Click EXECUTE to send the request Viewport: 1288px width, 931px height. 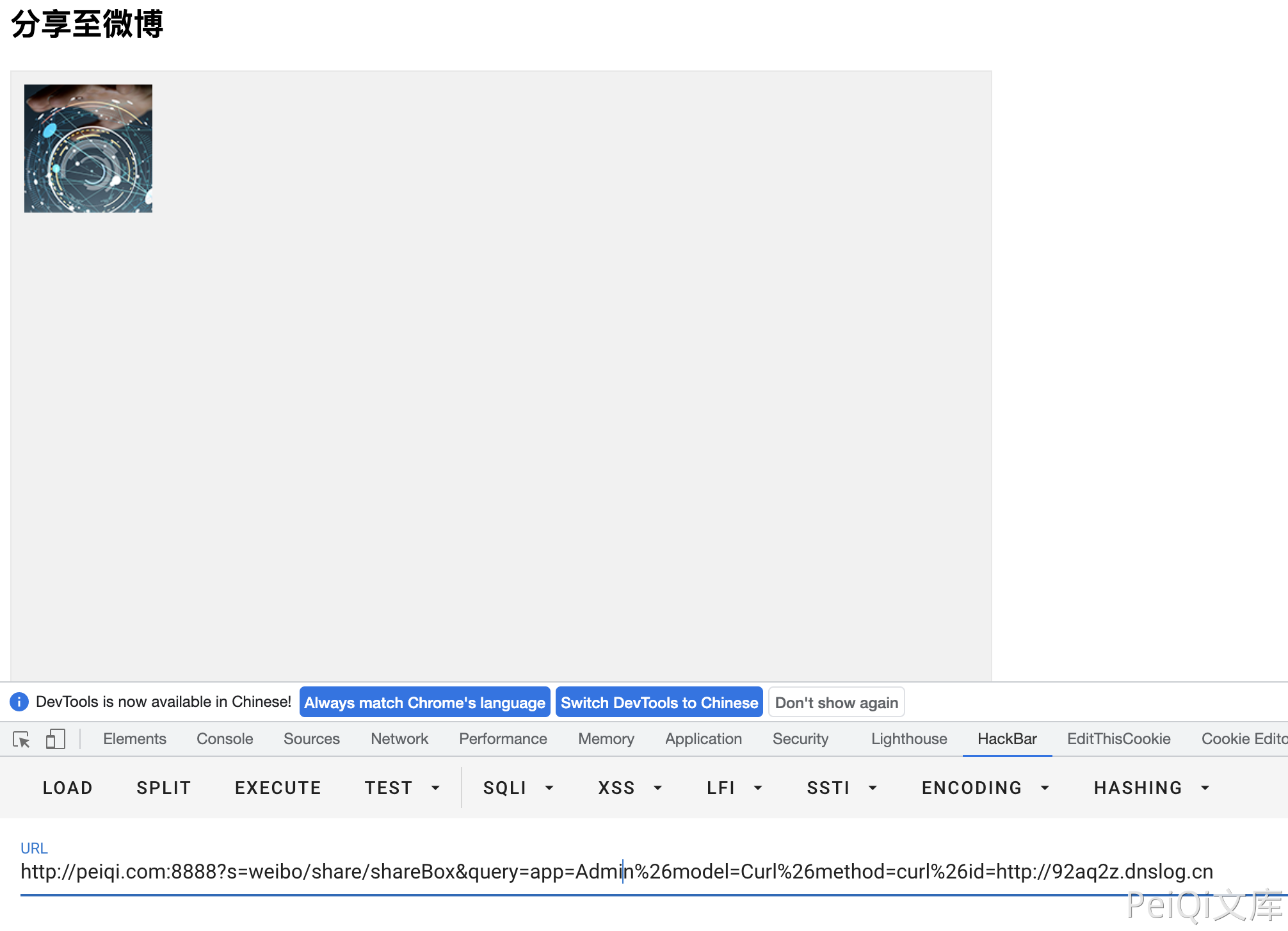click(278, 788)
